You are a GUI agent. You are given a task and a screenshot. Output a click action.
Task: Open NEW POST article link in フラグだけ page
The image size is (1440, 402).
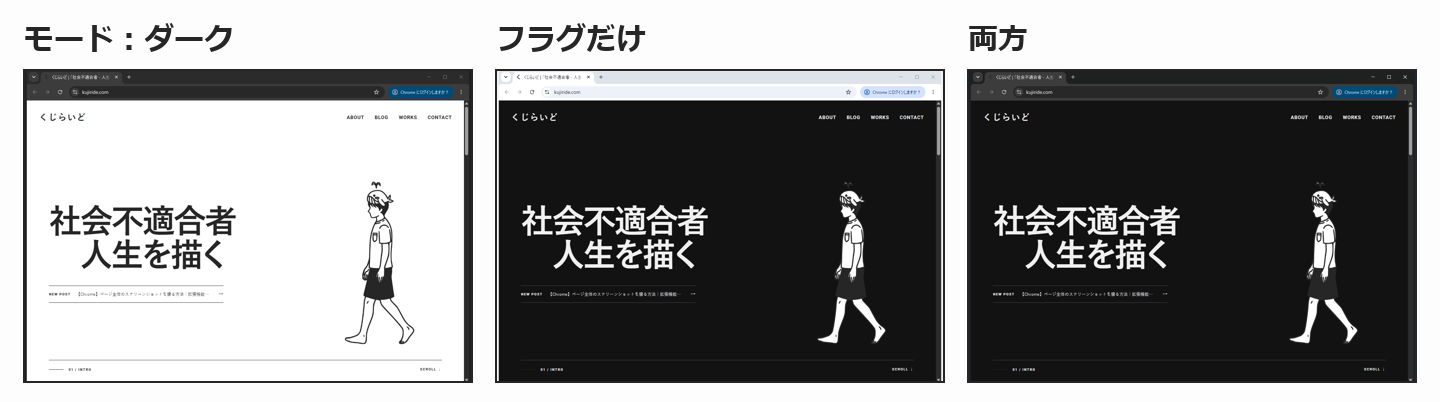(x=608, y=294)
